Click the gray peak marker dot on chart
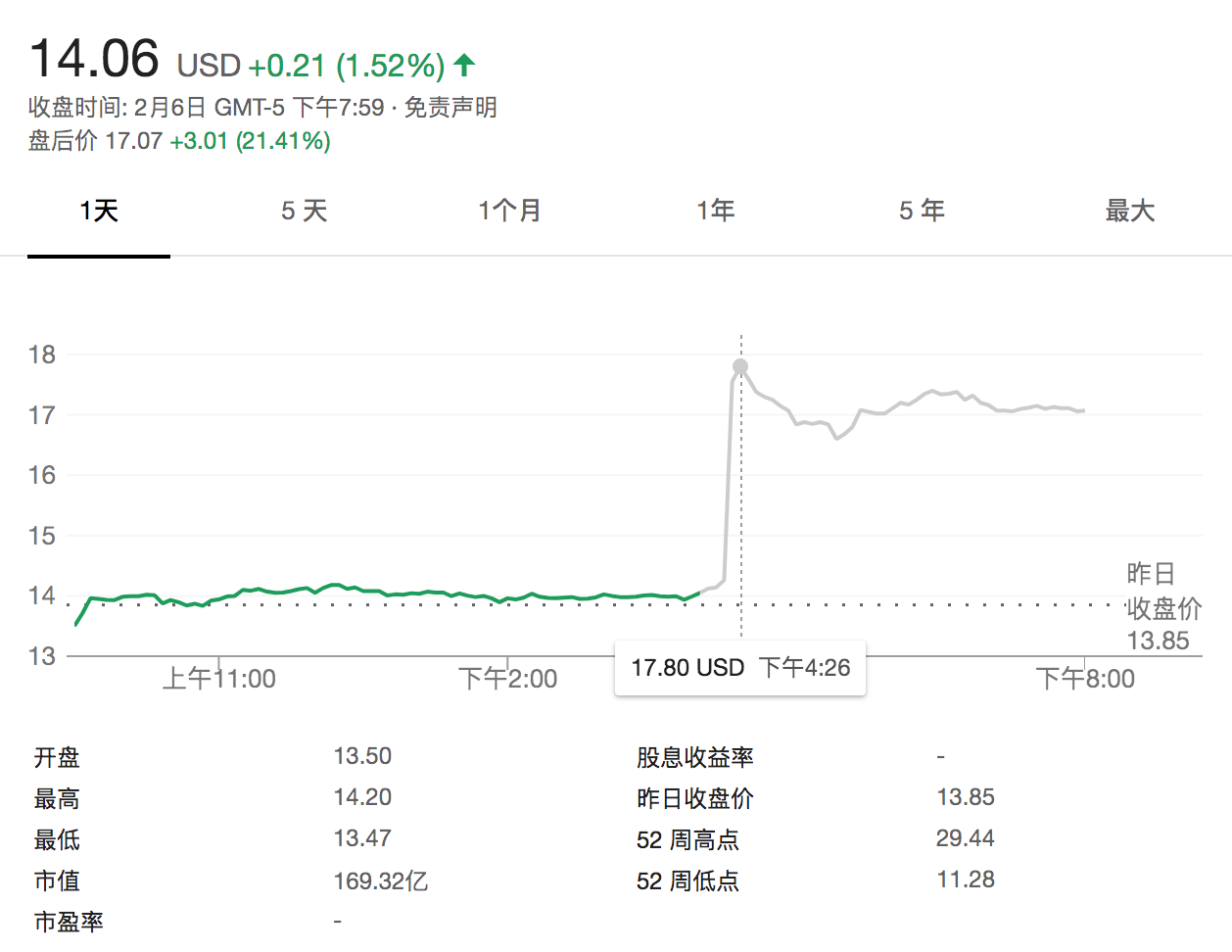Viewport: 1232px width, 952px height. (x=740, y=366)
